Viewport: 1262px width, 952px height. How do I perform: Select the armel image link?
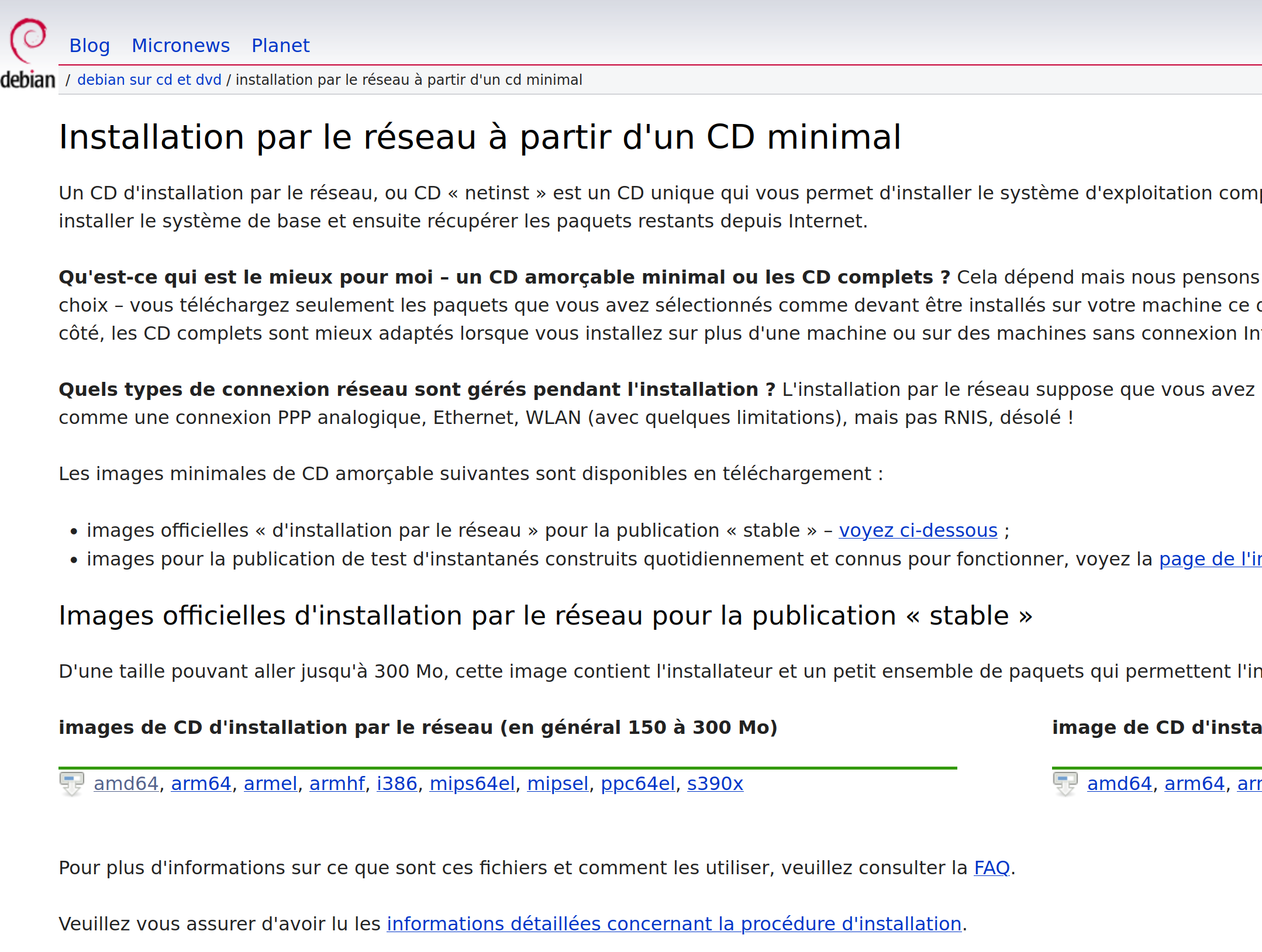[x=270, y=784]
